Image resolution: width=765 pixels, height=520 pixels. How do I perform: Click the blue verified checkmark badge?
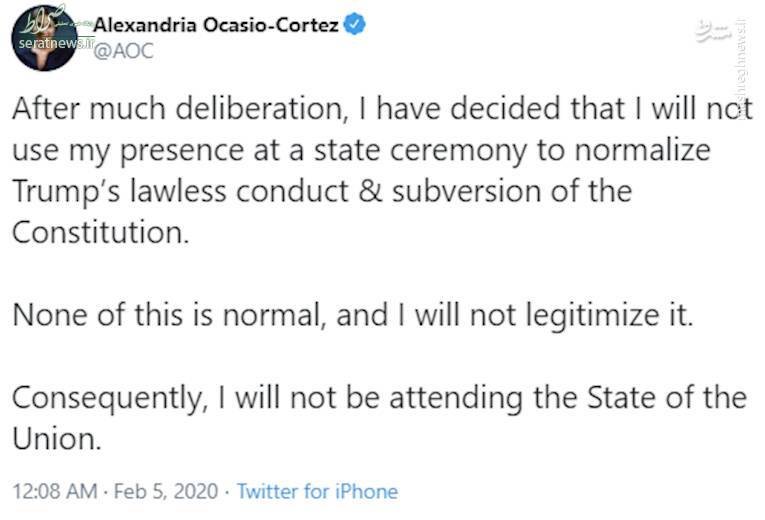point(355,24)
